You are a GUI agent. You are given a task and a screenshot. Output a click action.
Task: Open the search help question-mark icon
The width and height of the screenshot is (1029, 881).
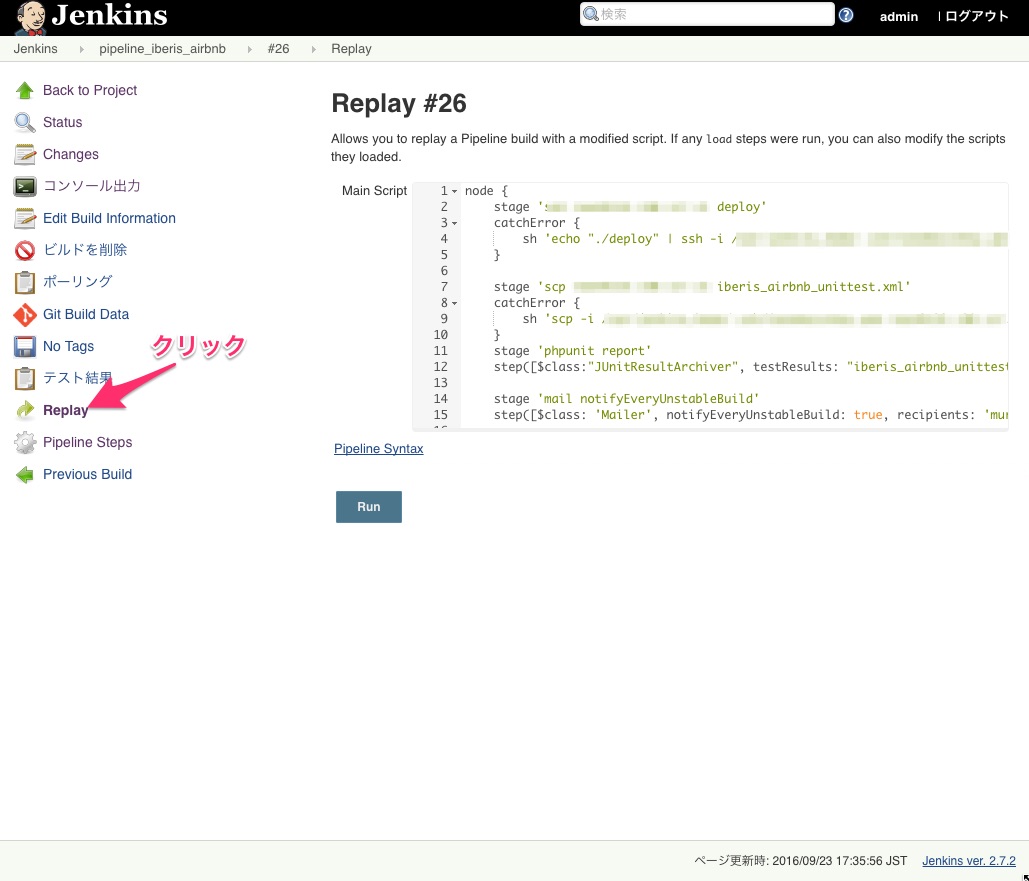click(x=846, y=15)
